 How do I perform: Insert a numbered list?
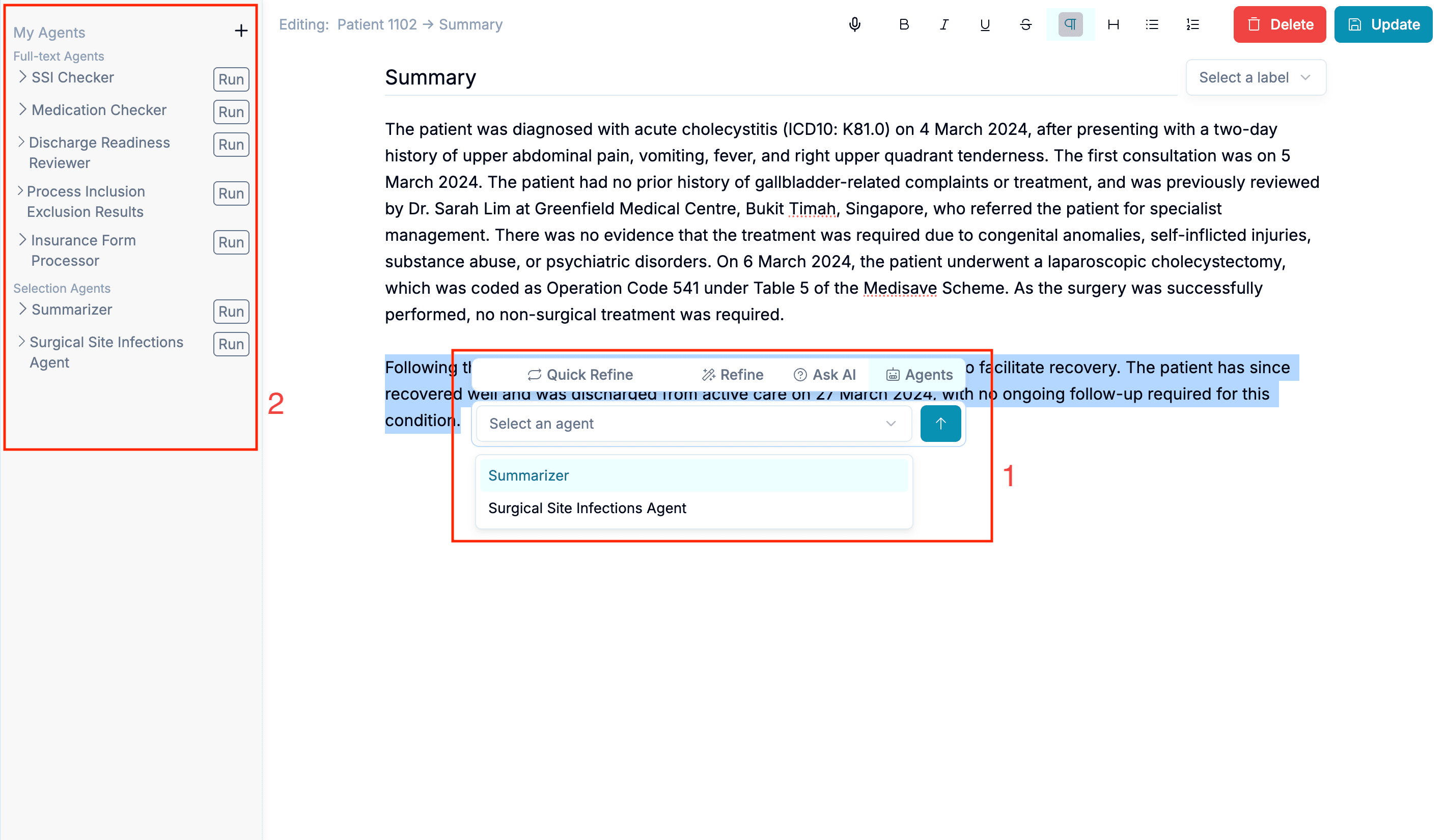point(1192,24)
